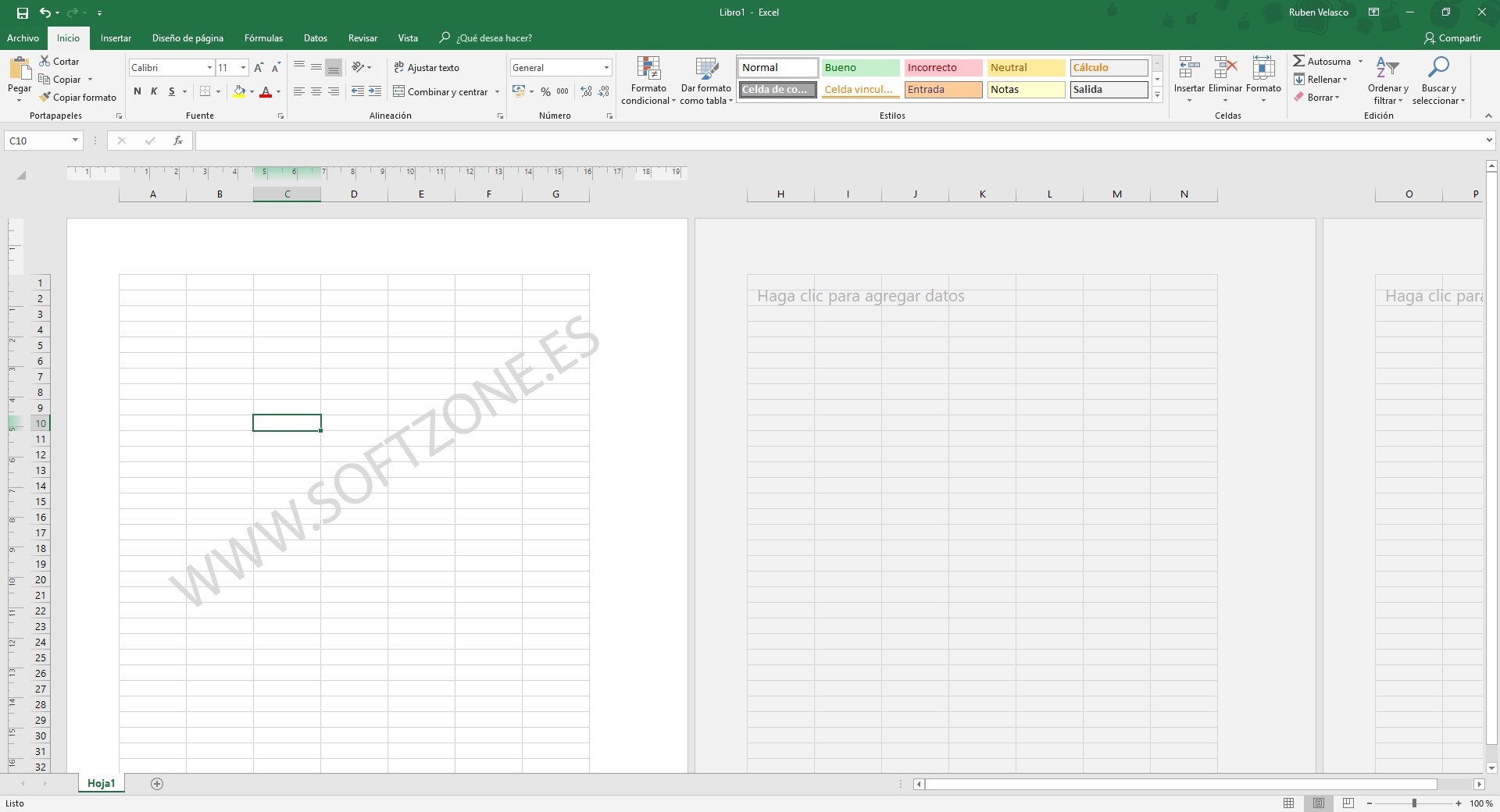
Task: Click the Autosuma sigma button
Action: (1321, 62)
